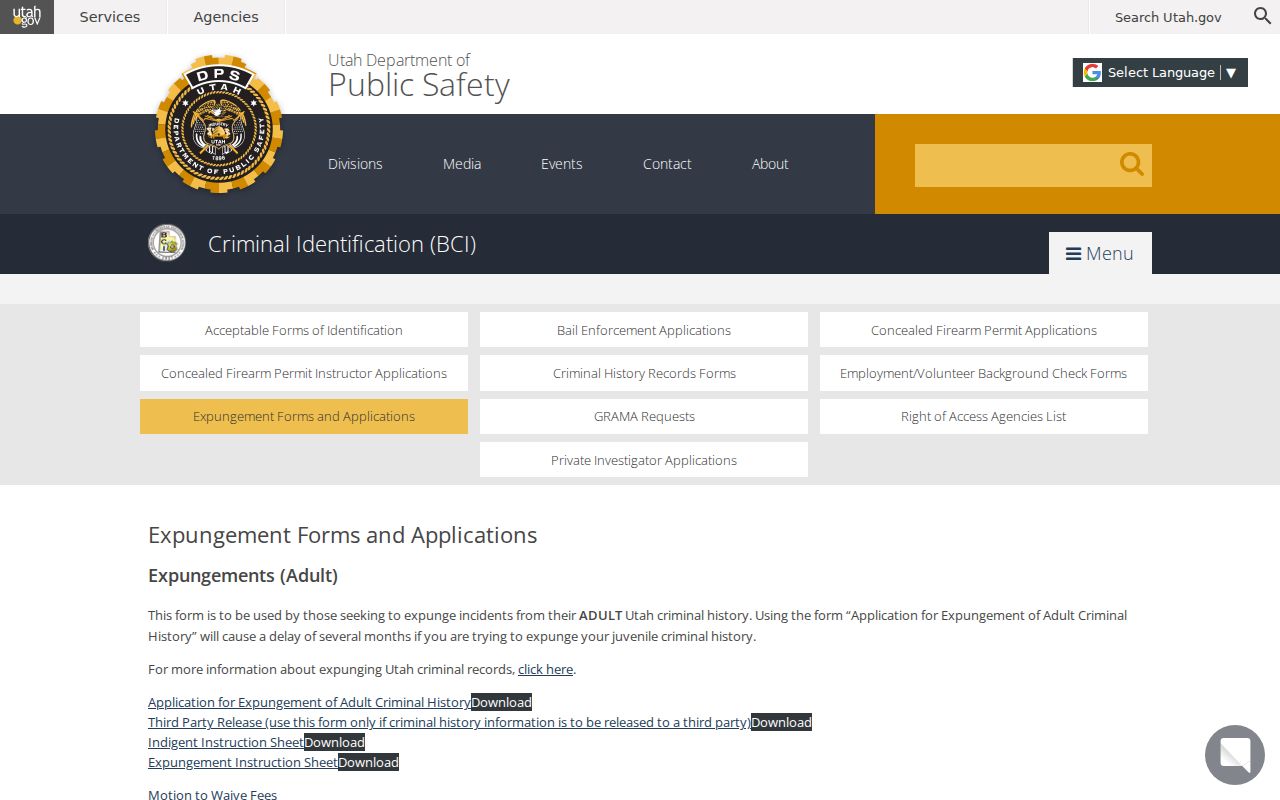Open the Indigent Instruction Sheet link
The image size is (1280, 800).
pos(226,742)
